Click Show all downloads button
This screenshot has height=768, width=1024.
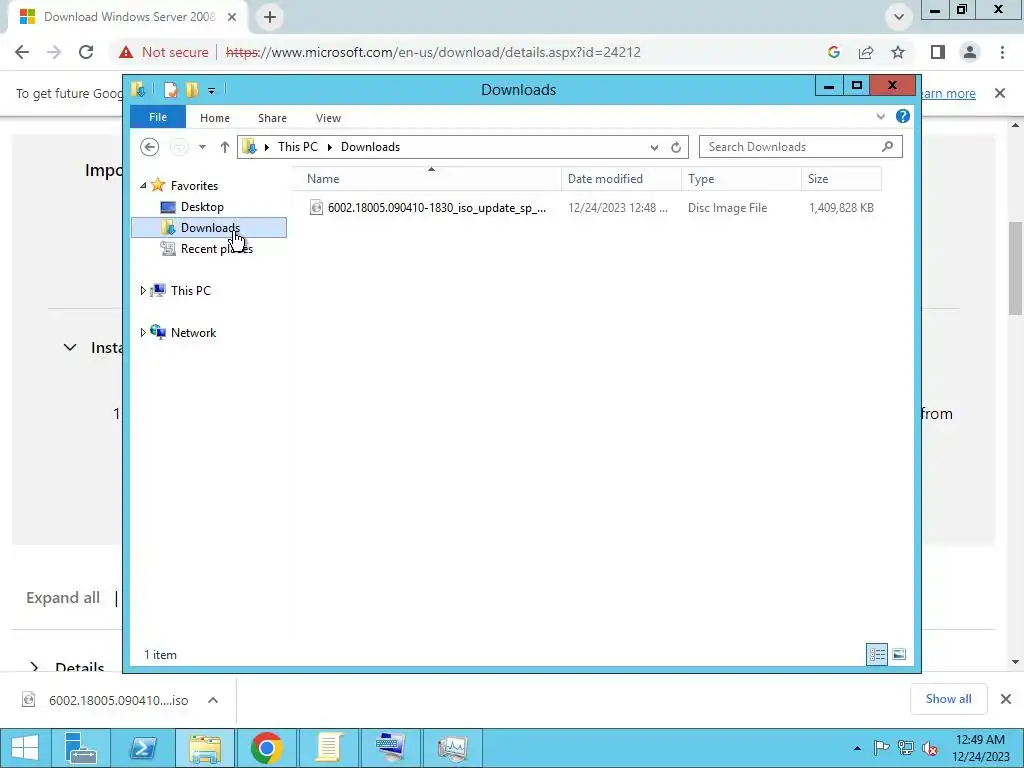[x=948, y=699]
